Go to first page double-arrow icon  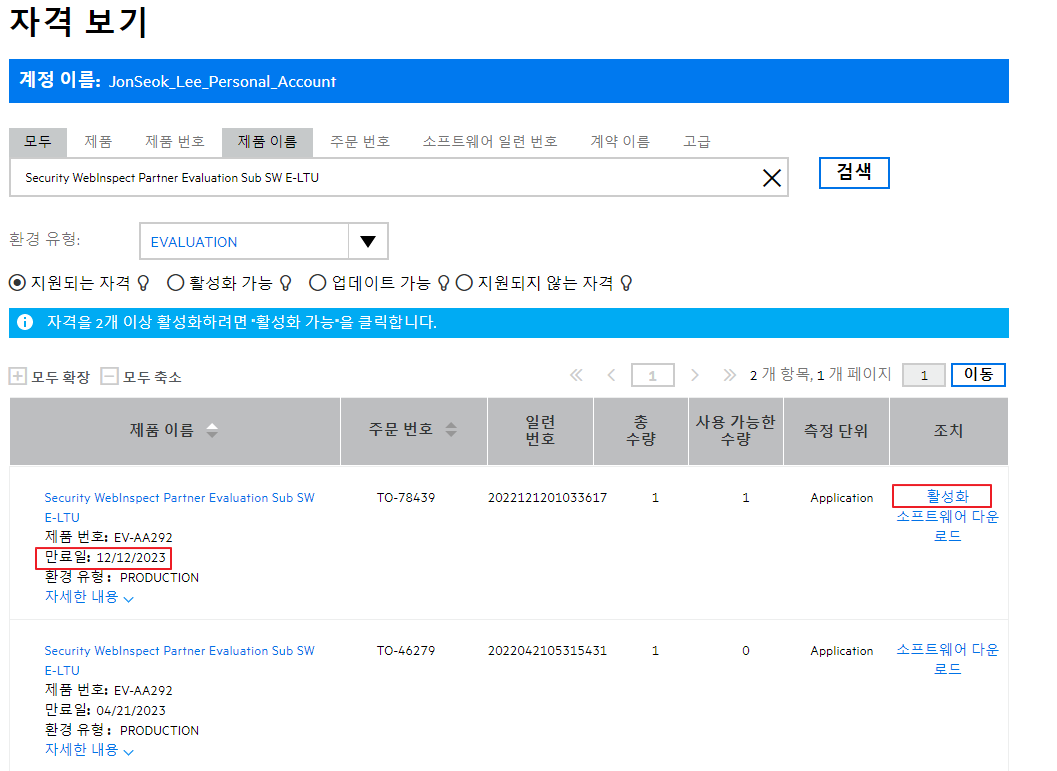[x=576, y=375]
